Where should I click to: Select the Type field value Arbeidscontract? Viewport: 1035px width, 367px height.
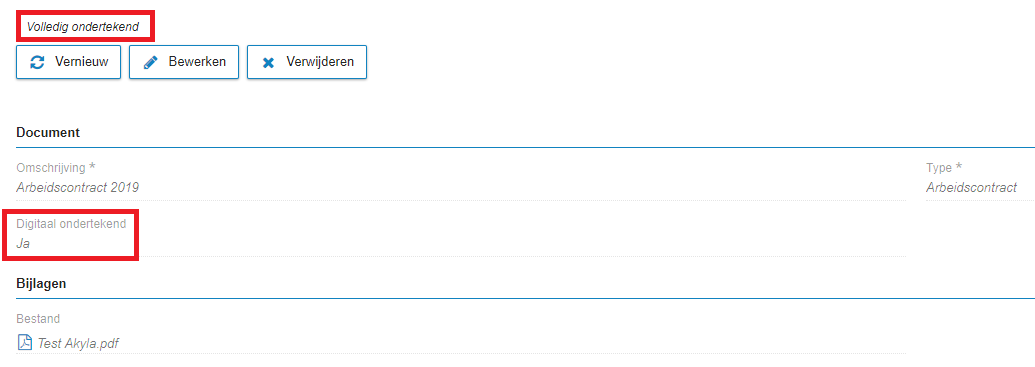[972, 187]
